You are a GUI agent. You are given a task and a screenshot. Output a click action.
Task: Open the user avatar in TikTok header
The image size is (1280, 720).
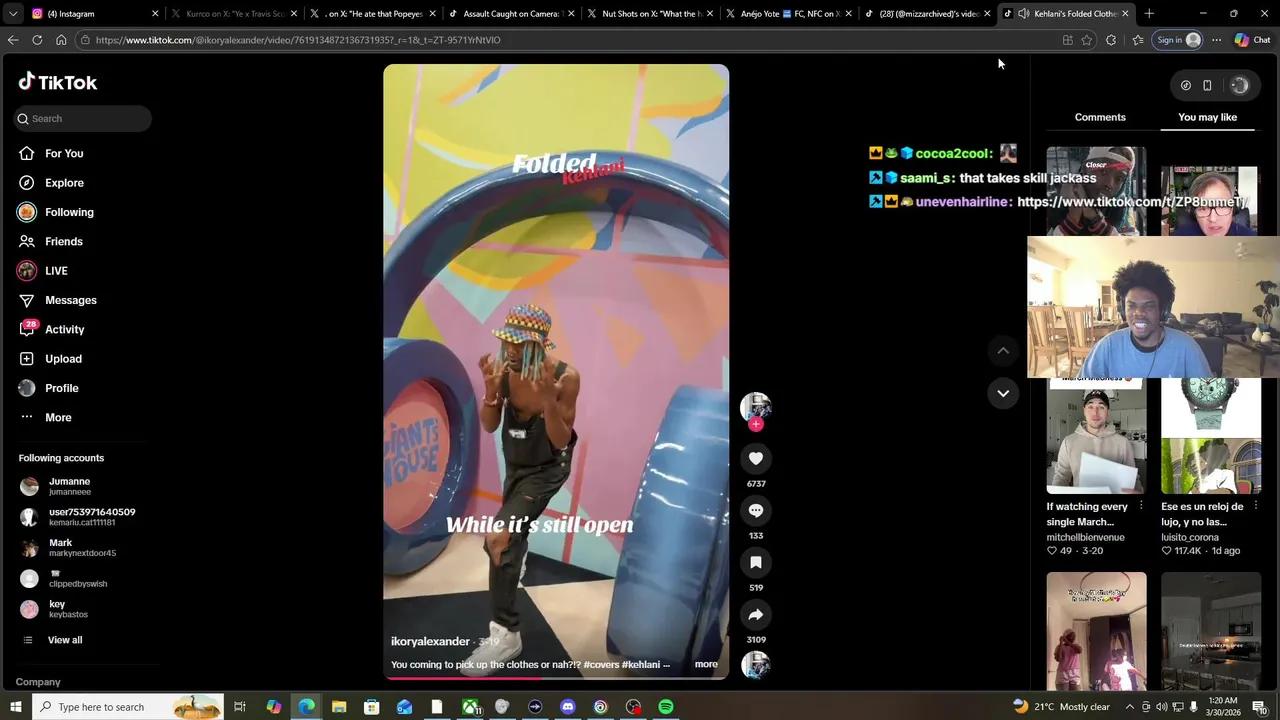coord(1239,86)
